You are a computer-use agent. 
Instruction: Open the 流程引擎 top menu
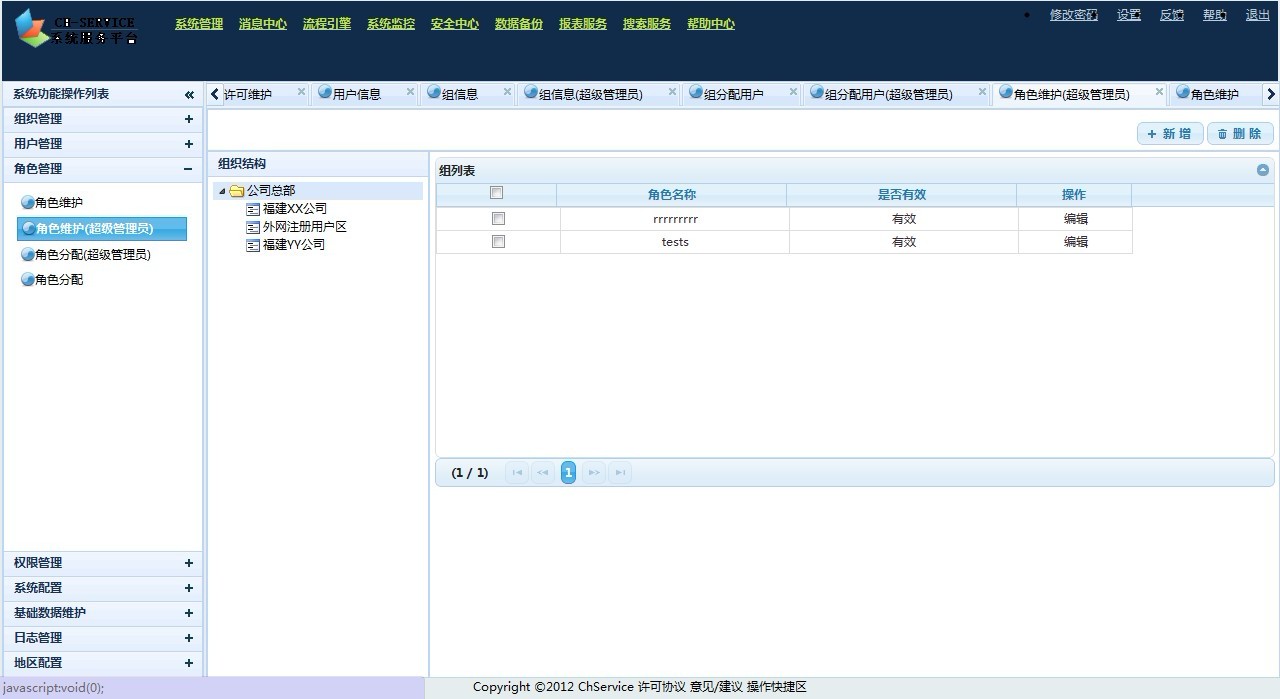pyautogui.click(x=327, y=24)
